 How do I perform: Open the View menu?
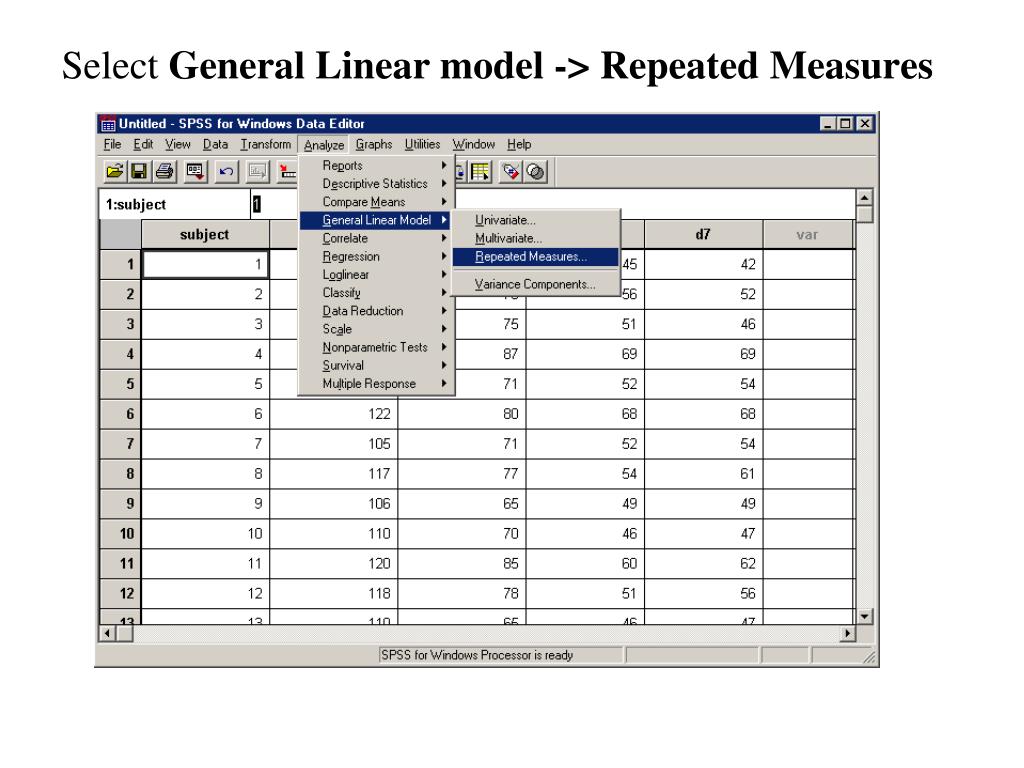178,144
